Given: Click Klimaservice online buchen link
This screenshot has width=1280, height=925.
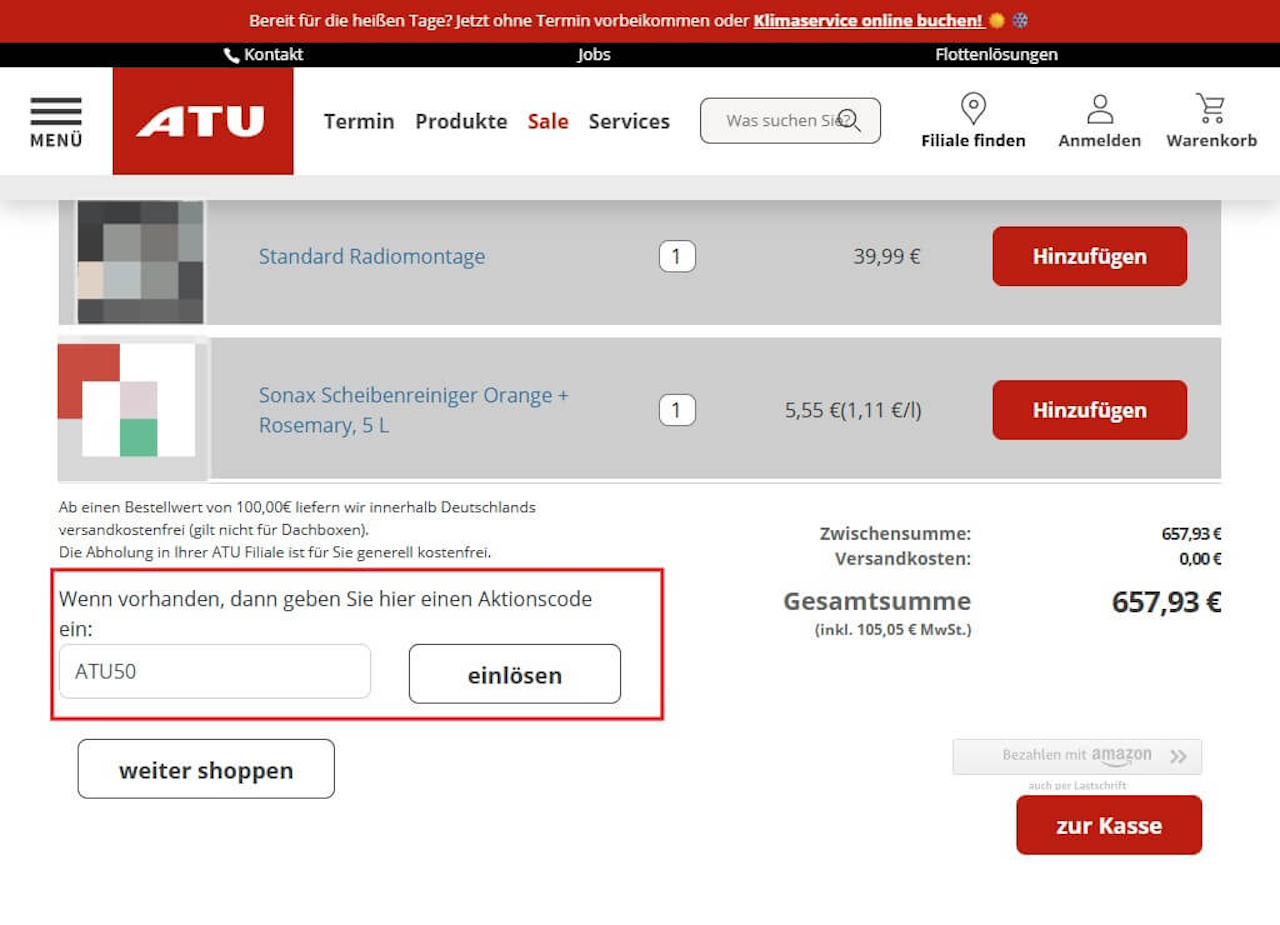Looking at the screenshot, I should pyautogui.click(x=868, y=20).
